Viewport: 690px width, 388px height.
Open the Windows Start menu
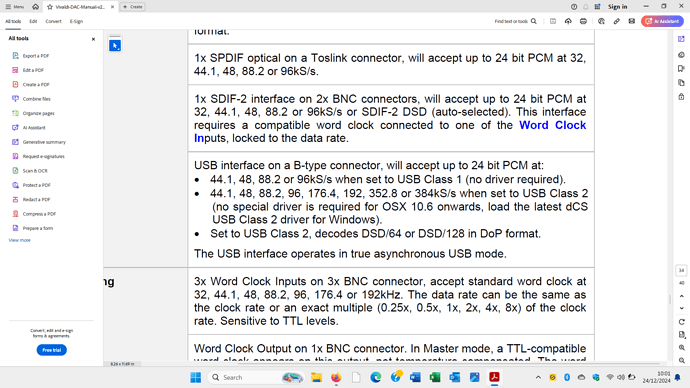tap(196, 377)
